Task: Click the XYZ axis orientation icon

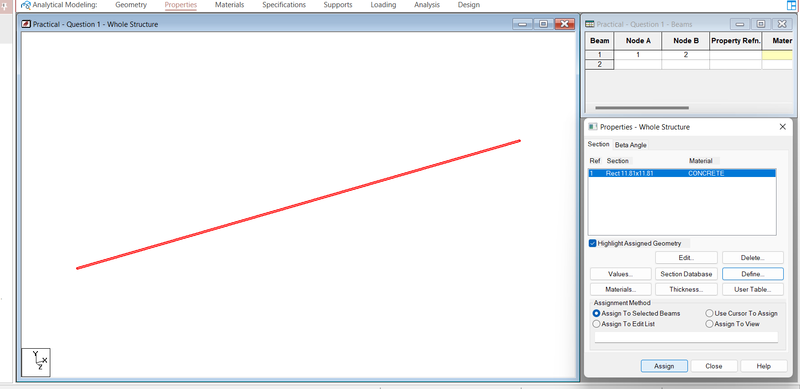Action: 36,362
